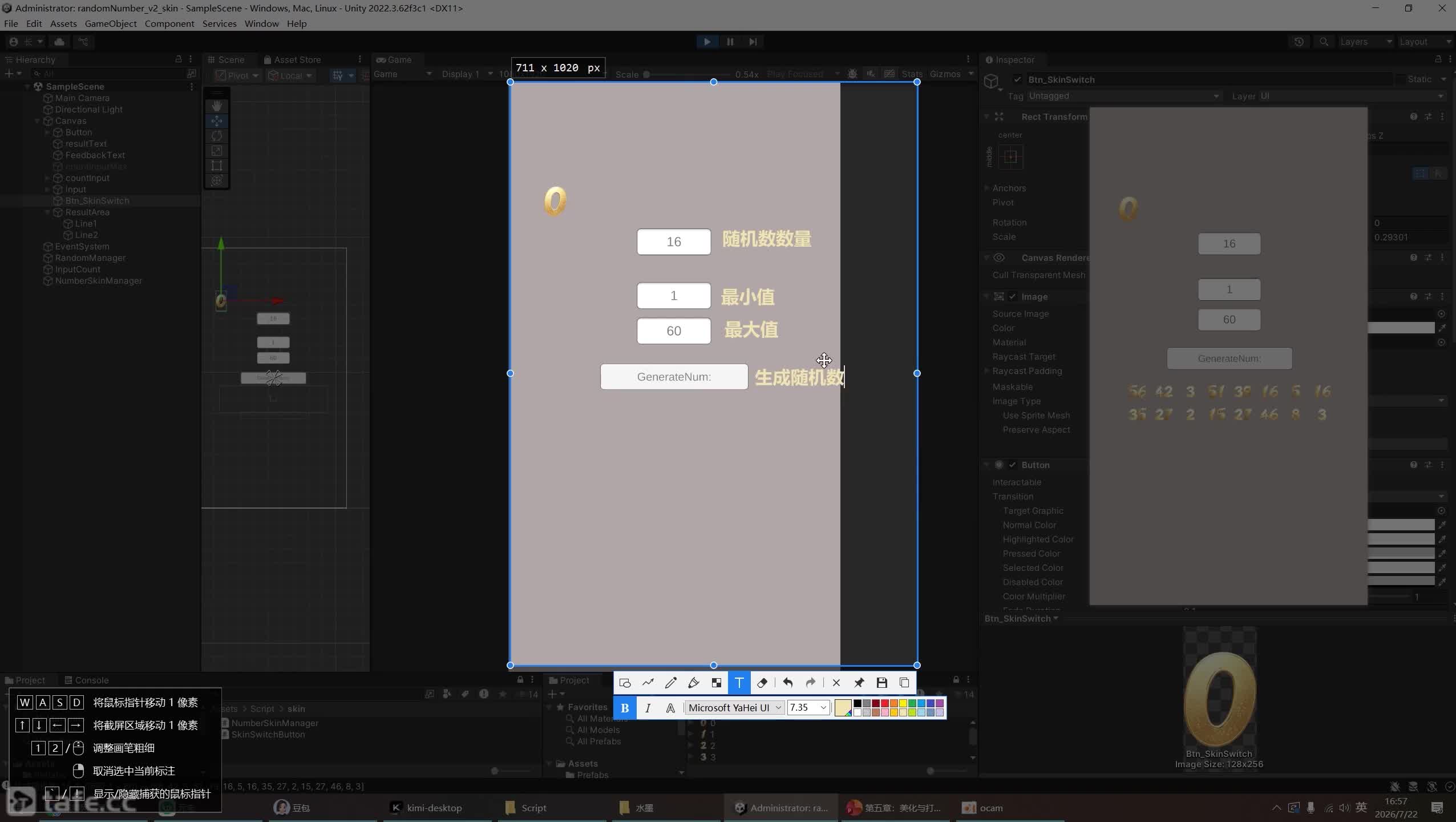Select the polyline arrow annotation tool

tap(648, 683)
